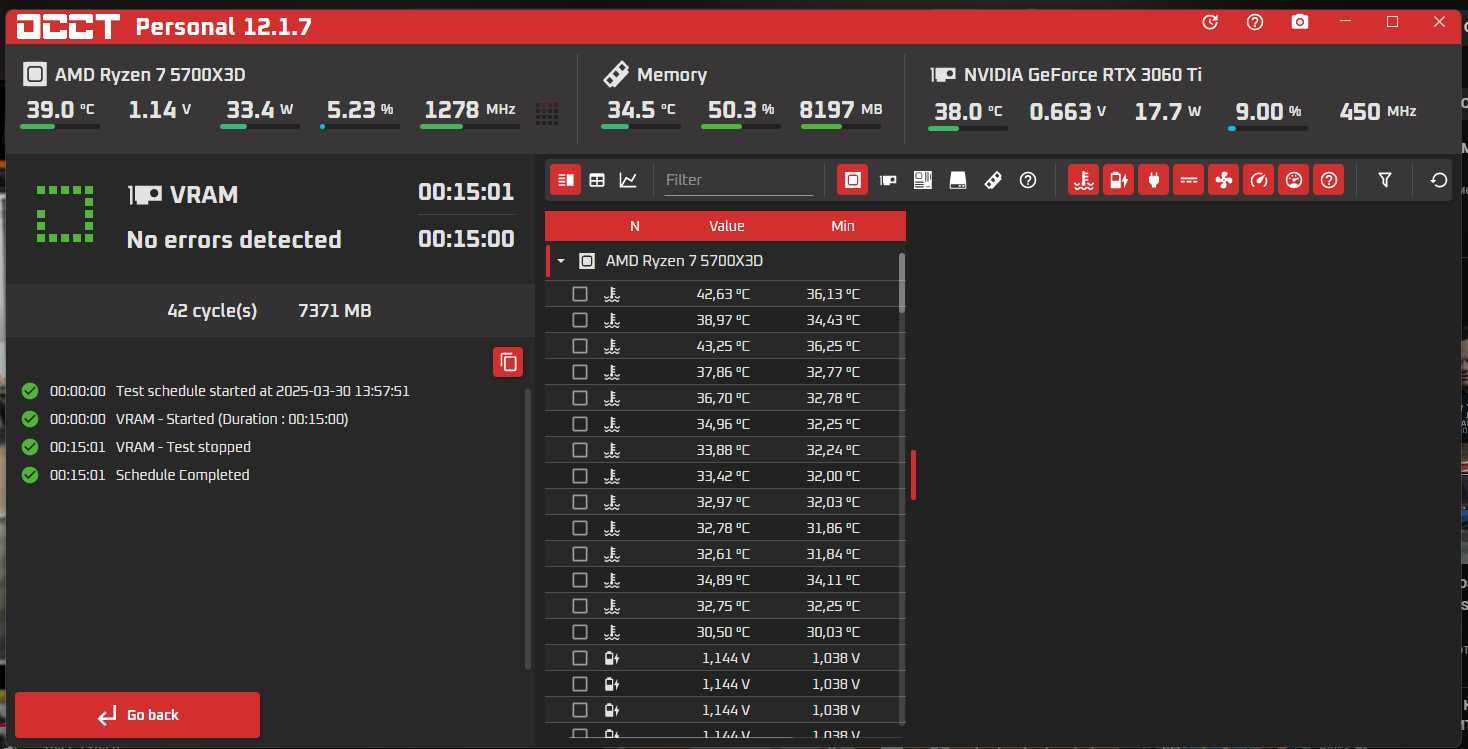Collapse the AMD Ryzen 7 5700X3D sensor group
This screenshot has height=749, width=1468.
[561, 261]
